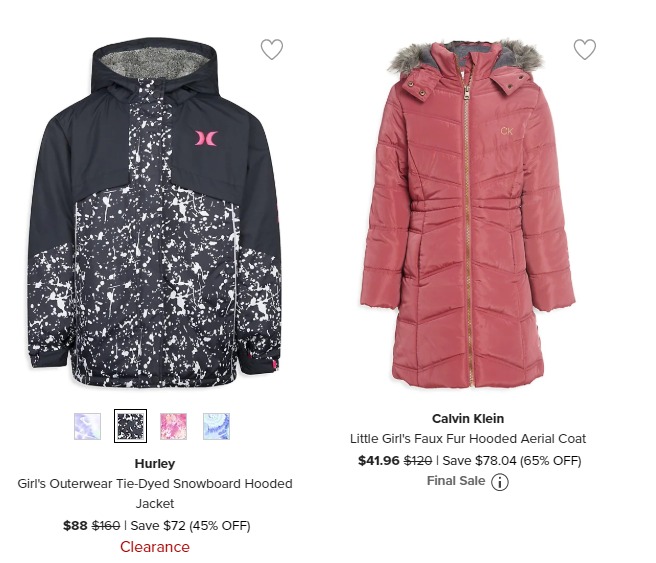Click the Save $78.04 (65% OFF) text

[512, 461]
